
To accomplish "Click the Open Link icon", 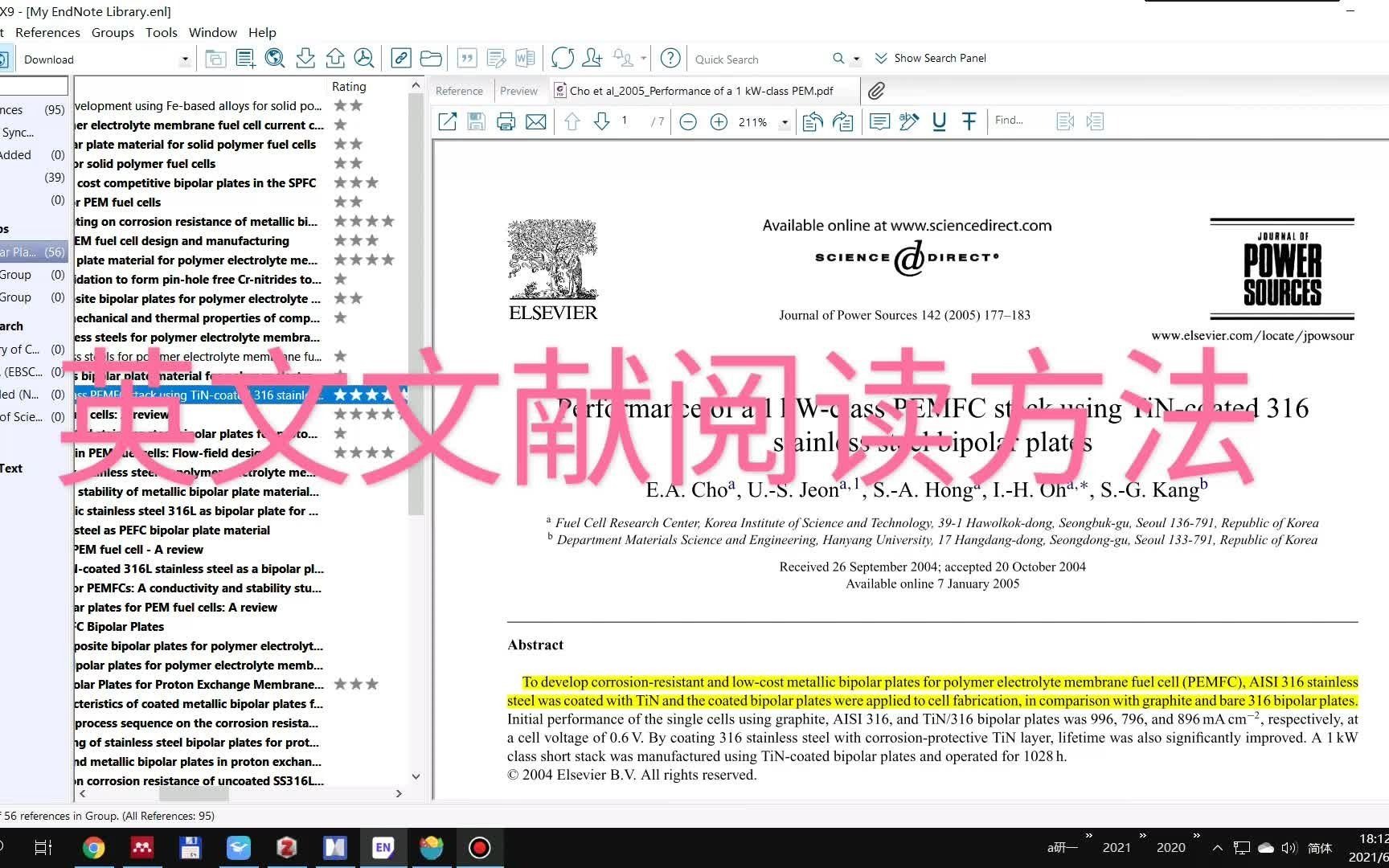I will point(401,58).
